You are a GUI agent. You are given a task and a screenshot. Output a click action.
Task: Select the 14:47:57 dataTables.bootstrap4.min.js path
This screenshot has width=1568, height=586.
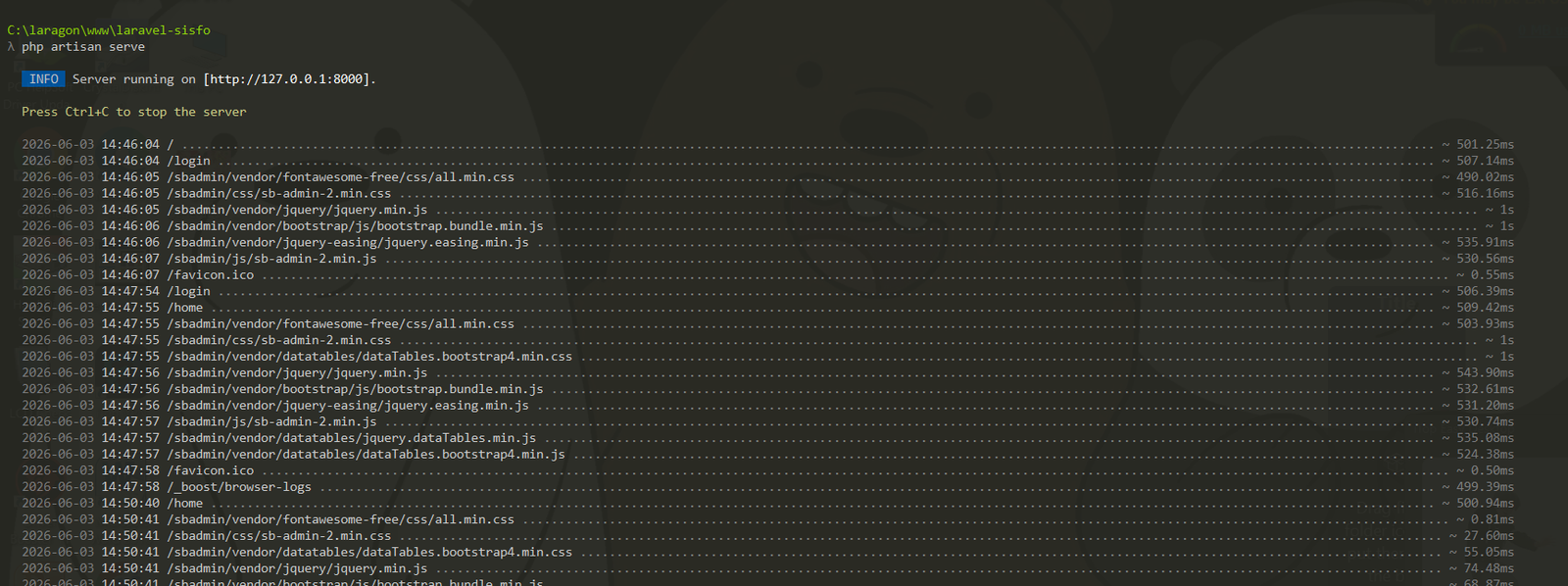pyautogui.click(x=366, y=454)
